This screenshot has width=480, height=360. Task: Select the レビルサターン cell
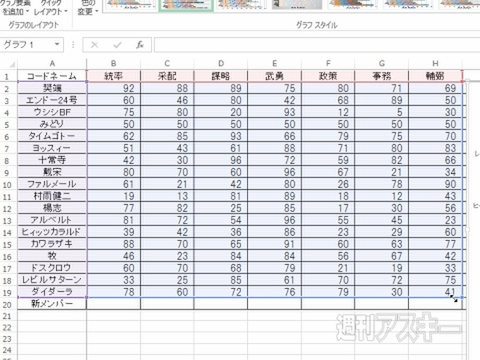52,280
